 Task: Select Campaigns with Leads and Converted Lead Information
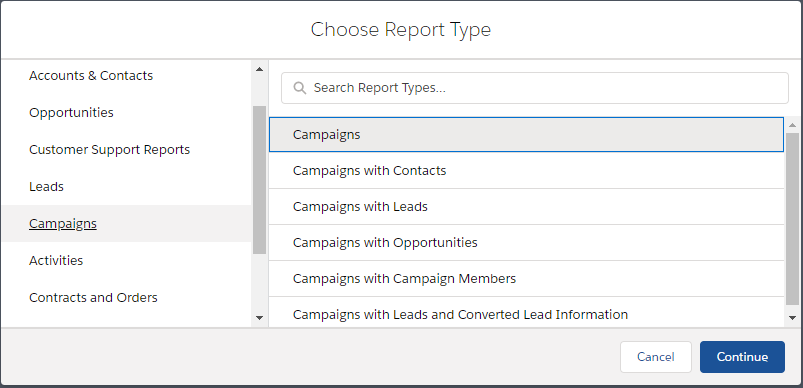(526, 313)
